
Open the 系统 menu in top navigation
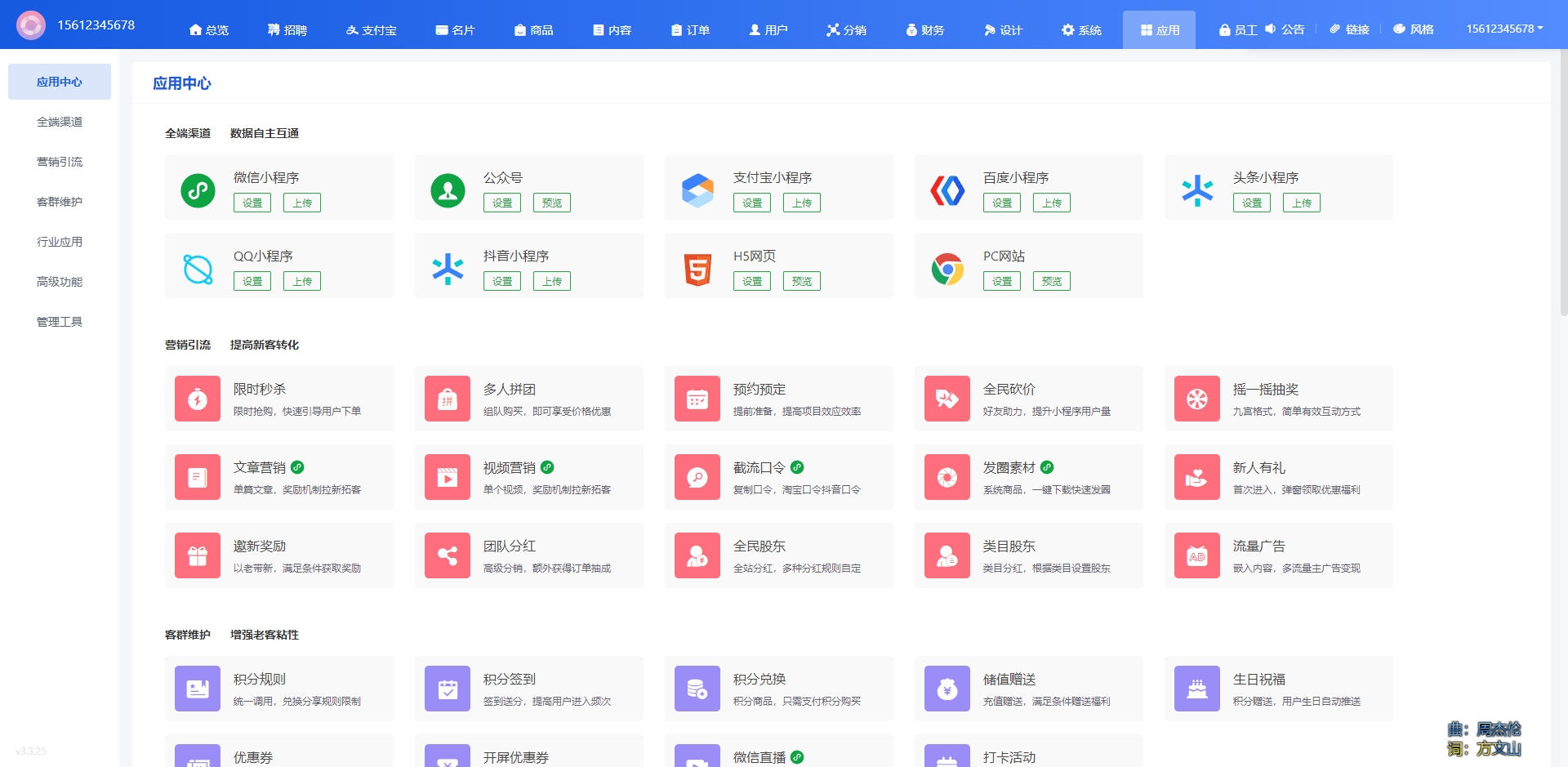point(1081,30)
